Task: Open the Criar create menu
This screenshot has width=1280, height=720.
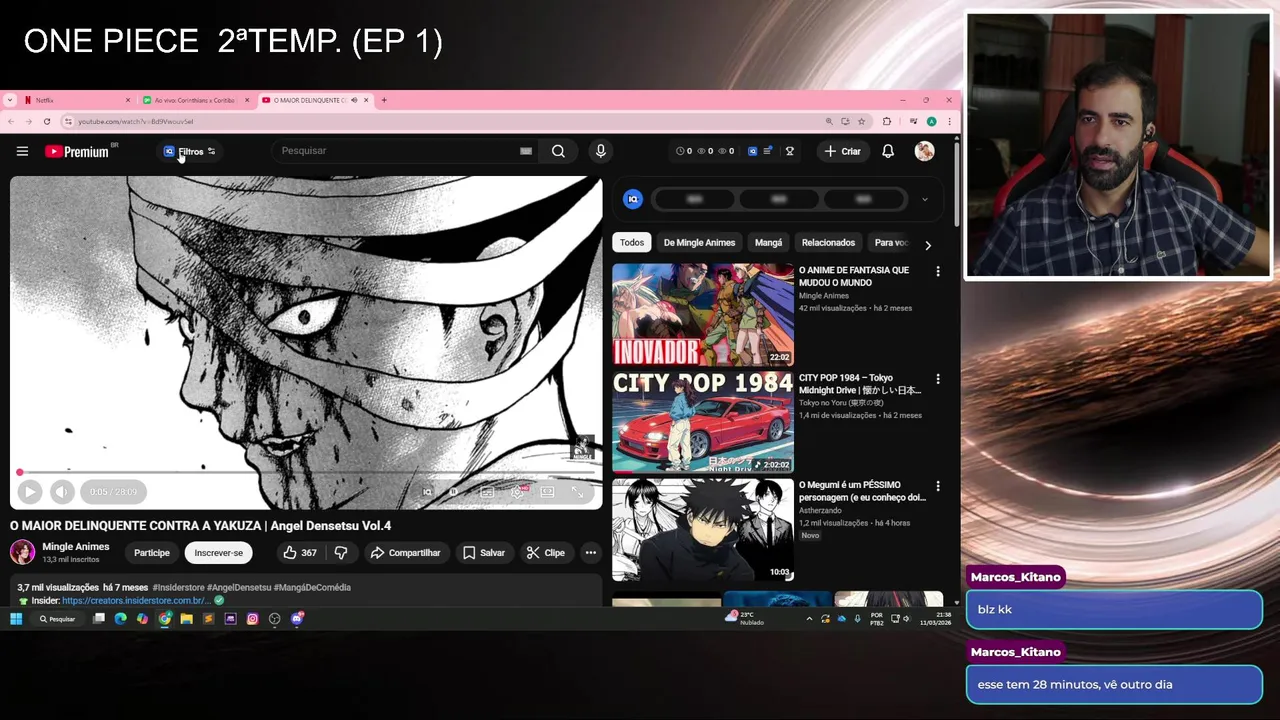Action: (x=842, y=151)
